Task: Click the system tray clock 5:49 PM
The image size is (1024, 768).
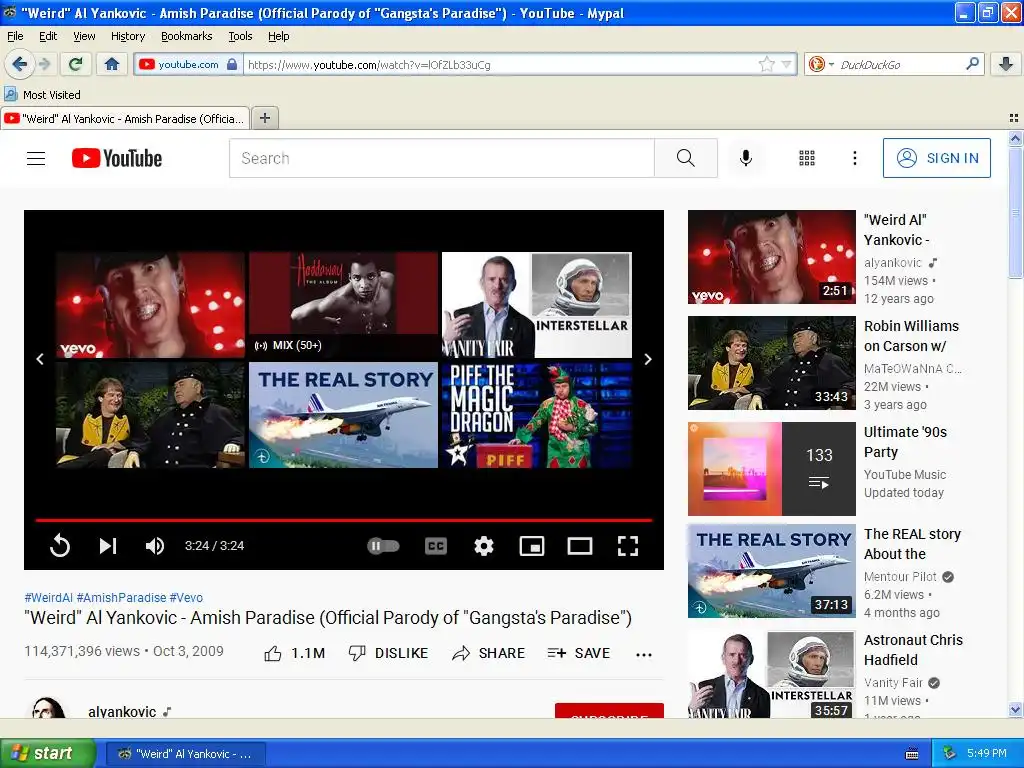Action: (x=987, y=753)
